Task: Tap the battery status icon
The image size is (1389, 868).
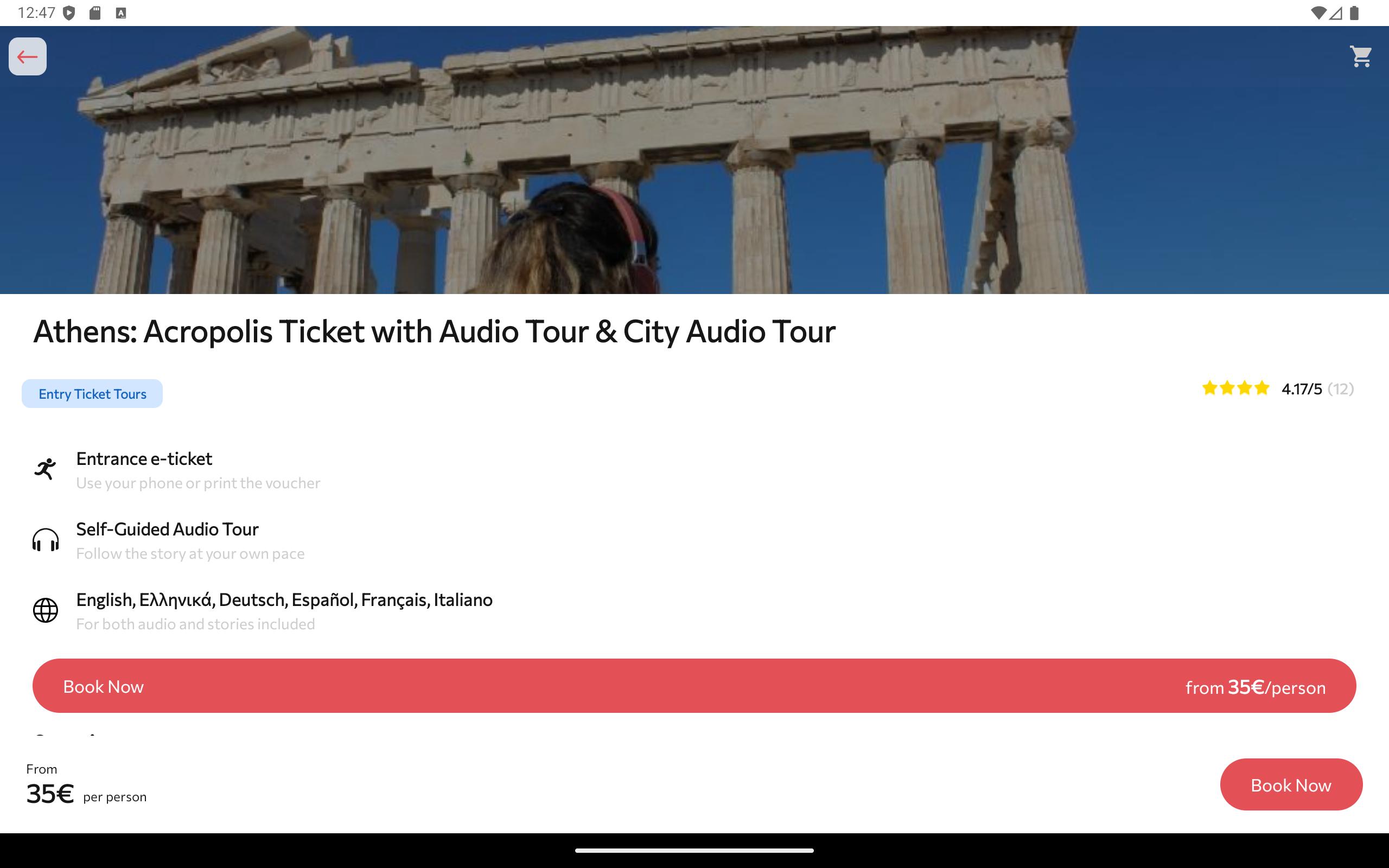Action: (x=1355, y=12)
